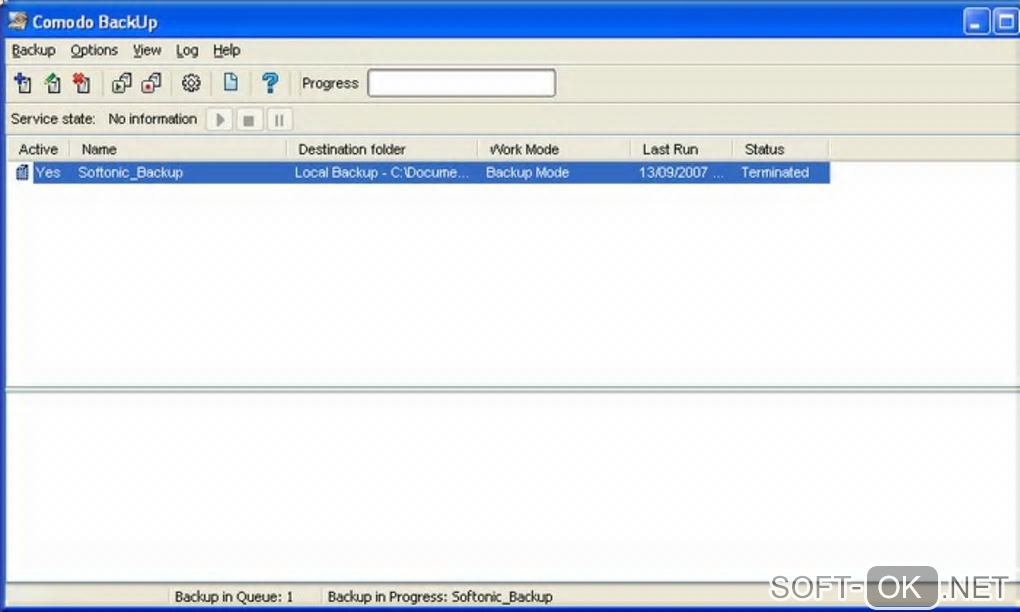The height and width of the screenshot is (612, 1020).
Task: Open the Backup menu
Action: pos(34,50)
